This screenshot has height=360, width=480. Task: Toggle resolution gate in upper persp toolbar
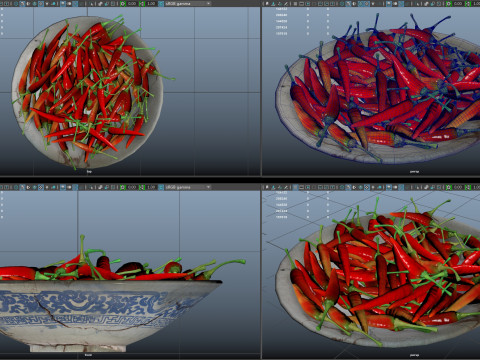(308, 4)
